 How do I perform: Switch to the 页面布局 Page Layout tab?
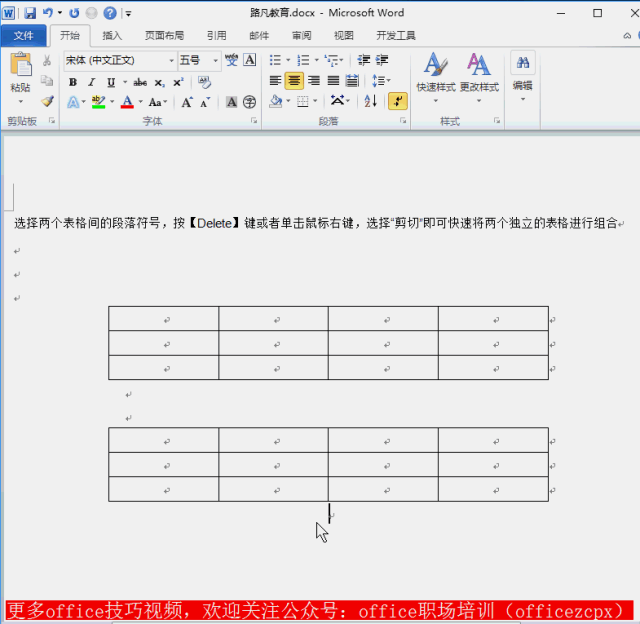(x=164, y=36)
